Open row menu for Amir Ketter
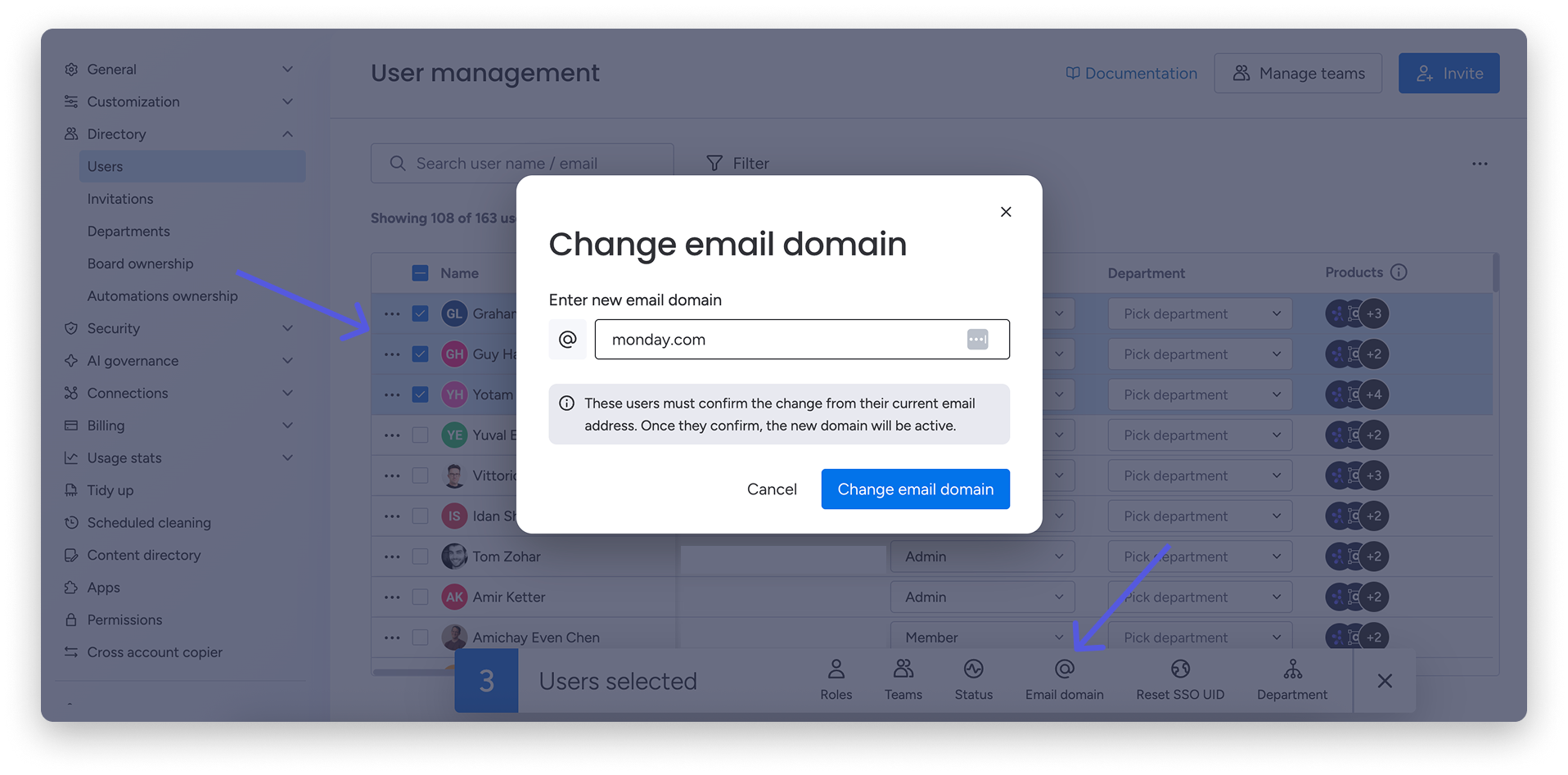The height and width of the screenshot is (775, 1568). pos(392,597)
